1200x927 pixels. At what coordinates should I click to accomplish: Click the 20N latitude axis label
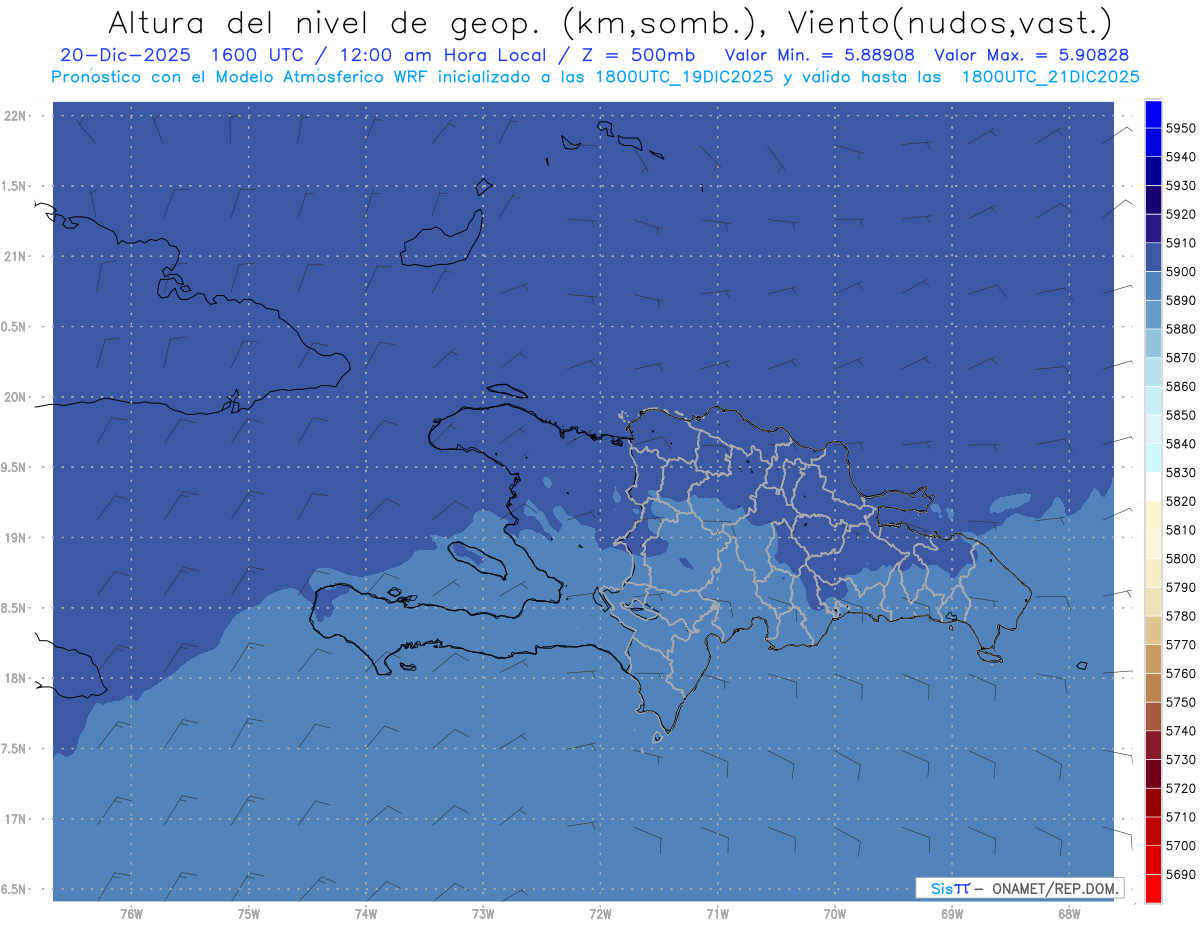[15, 397]
